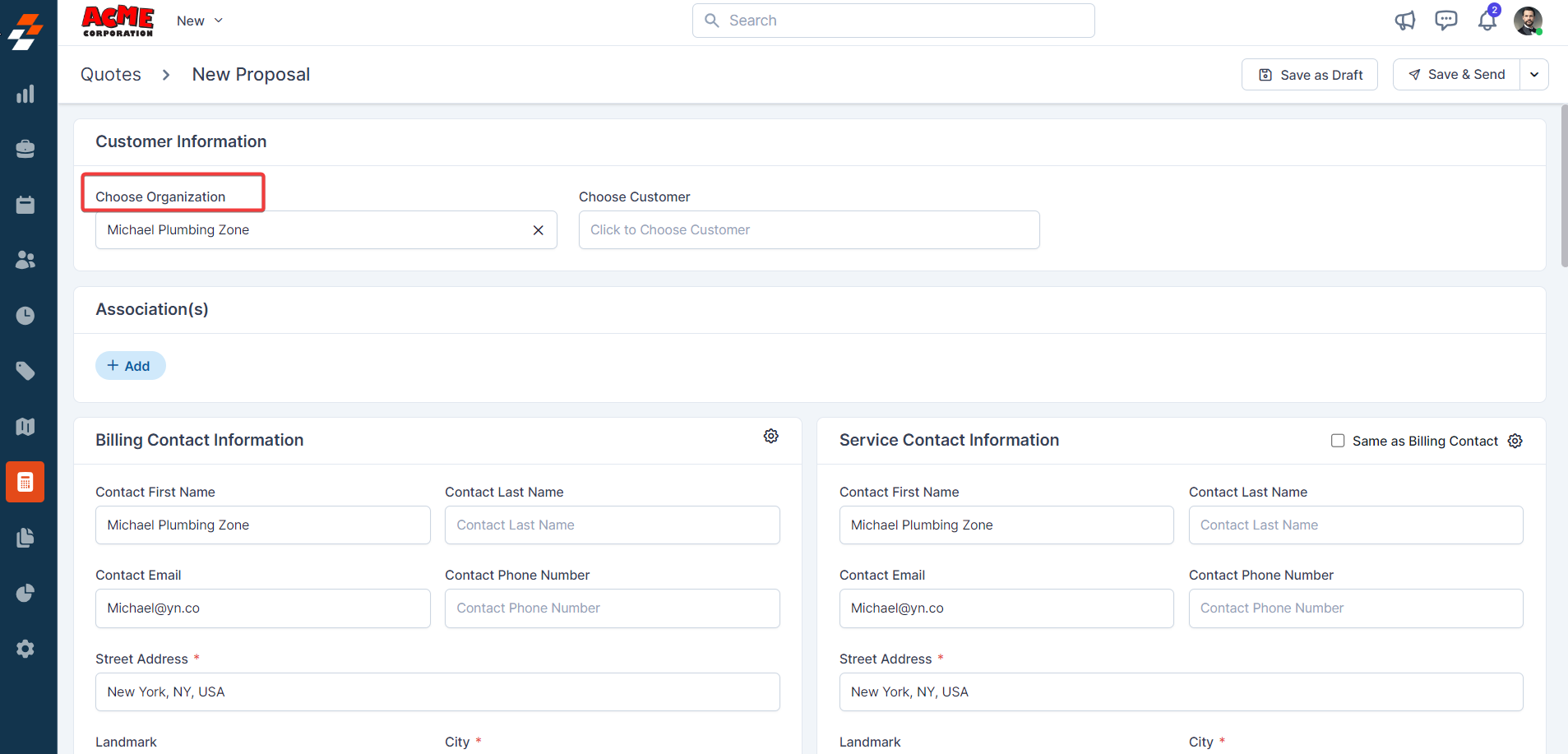Clear the Michael Plumbing Zone organization
Image resolution: width=1568 pixels, height=754 pixels.
click(x=539, y=230)
